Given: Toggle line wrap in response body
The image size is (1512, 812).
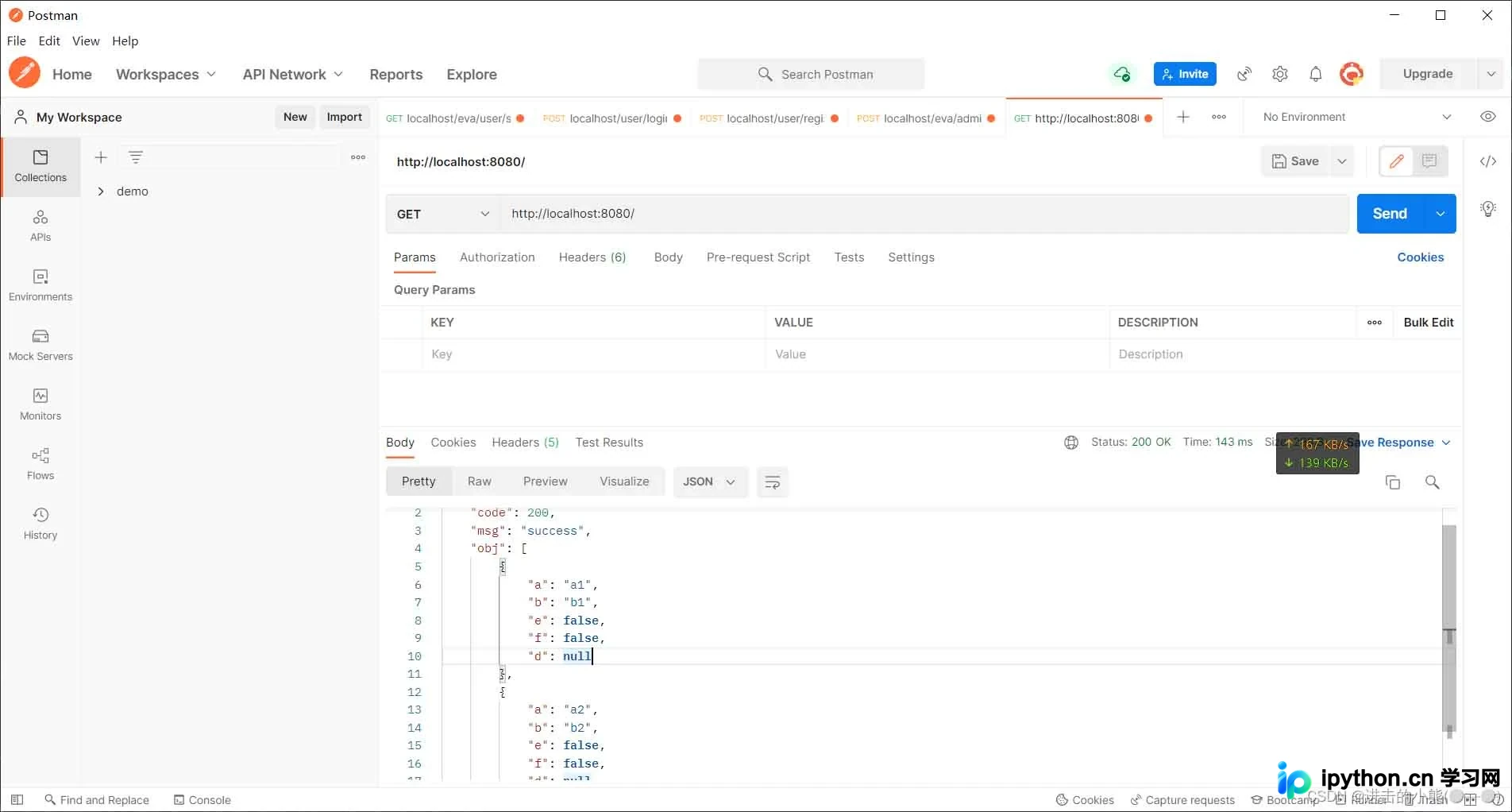Looking at the screenshot, I should coord(773,482).
